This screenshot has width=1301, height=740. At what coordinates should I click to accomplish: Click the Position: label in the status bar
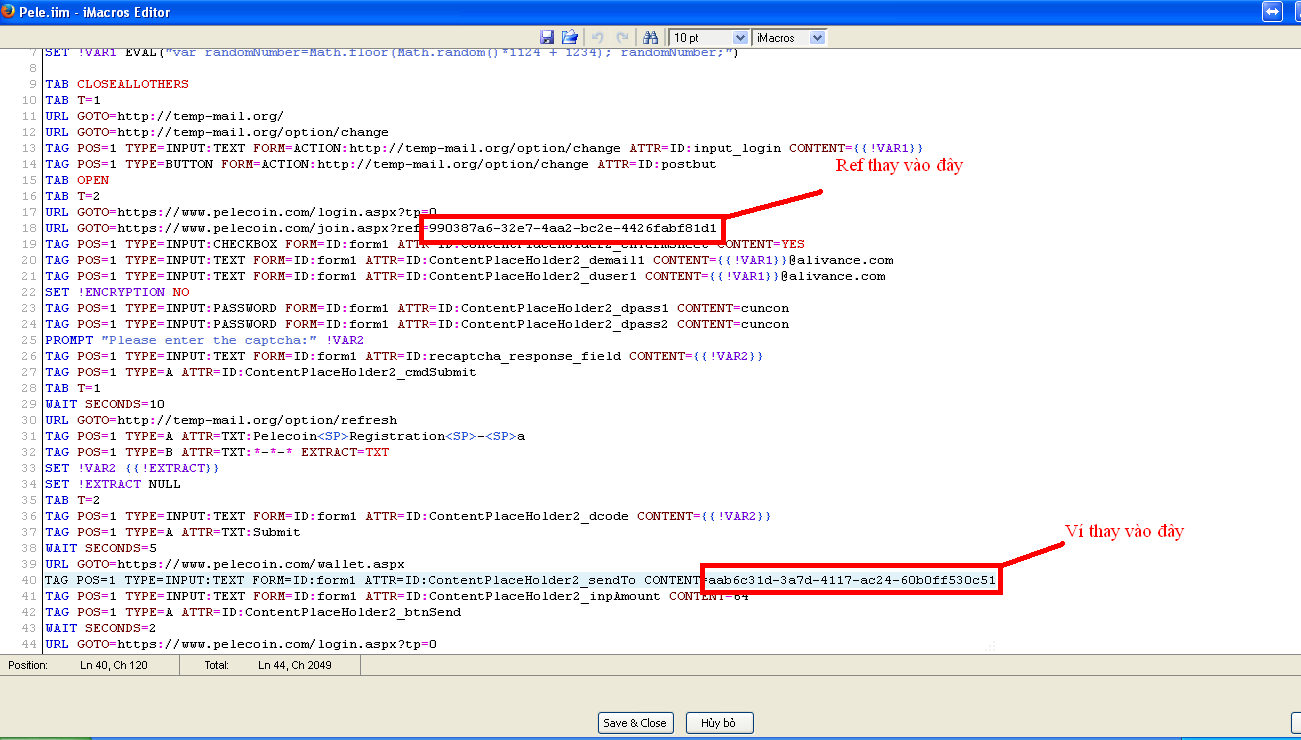[x=27, y=665]
